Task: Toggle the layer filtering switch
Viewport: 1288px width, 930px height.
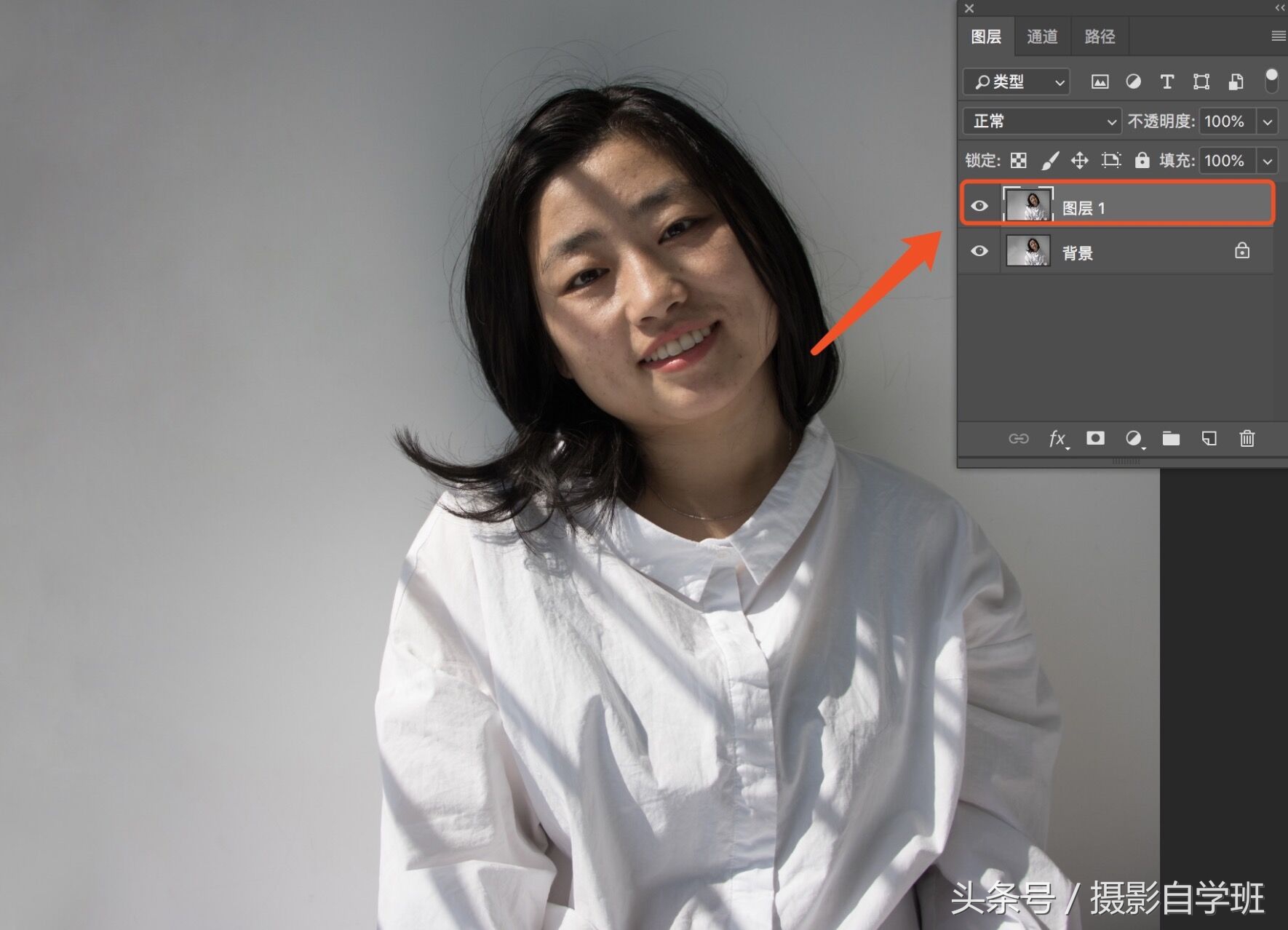Action: [1271, 80]
